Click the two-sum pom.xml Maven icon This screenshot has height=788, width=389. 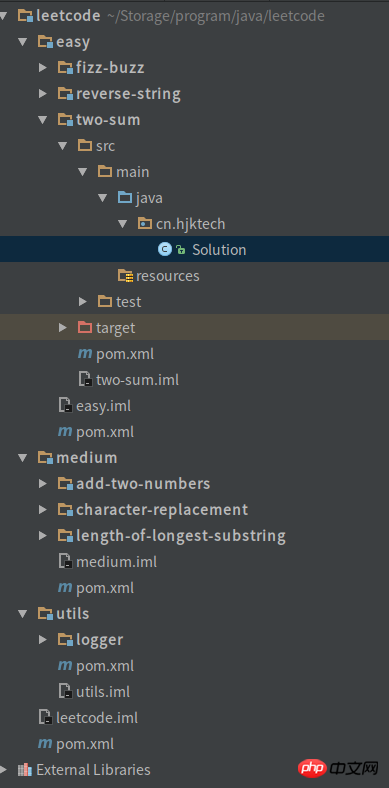pyautogui.click(x=85, y=354)
